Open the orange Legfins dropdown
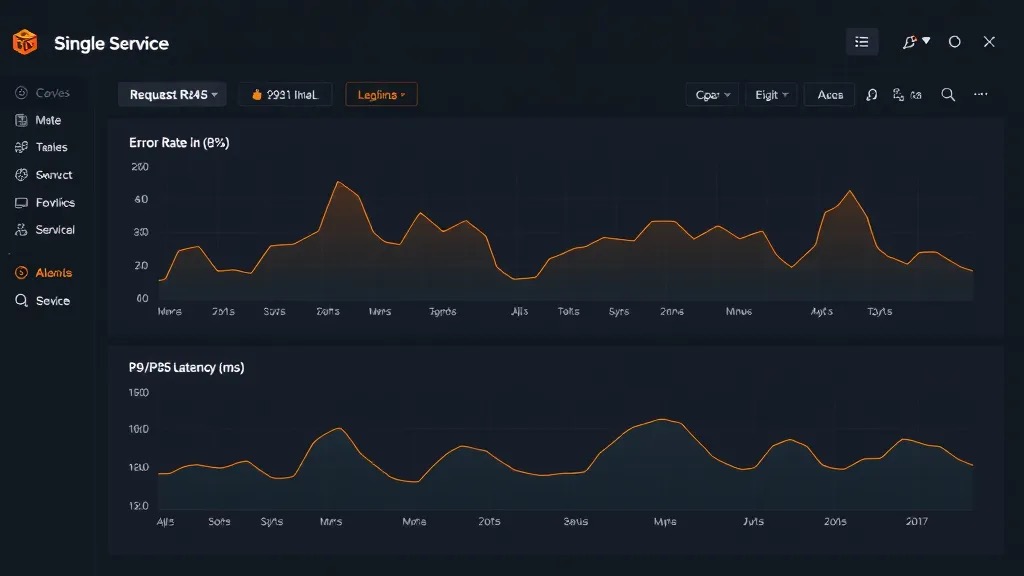The height and width of the screenshot is (576, 1024). point(381,95)
